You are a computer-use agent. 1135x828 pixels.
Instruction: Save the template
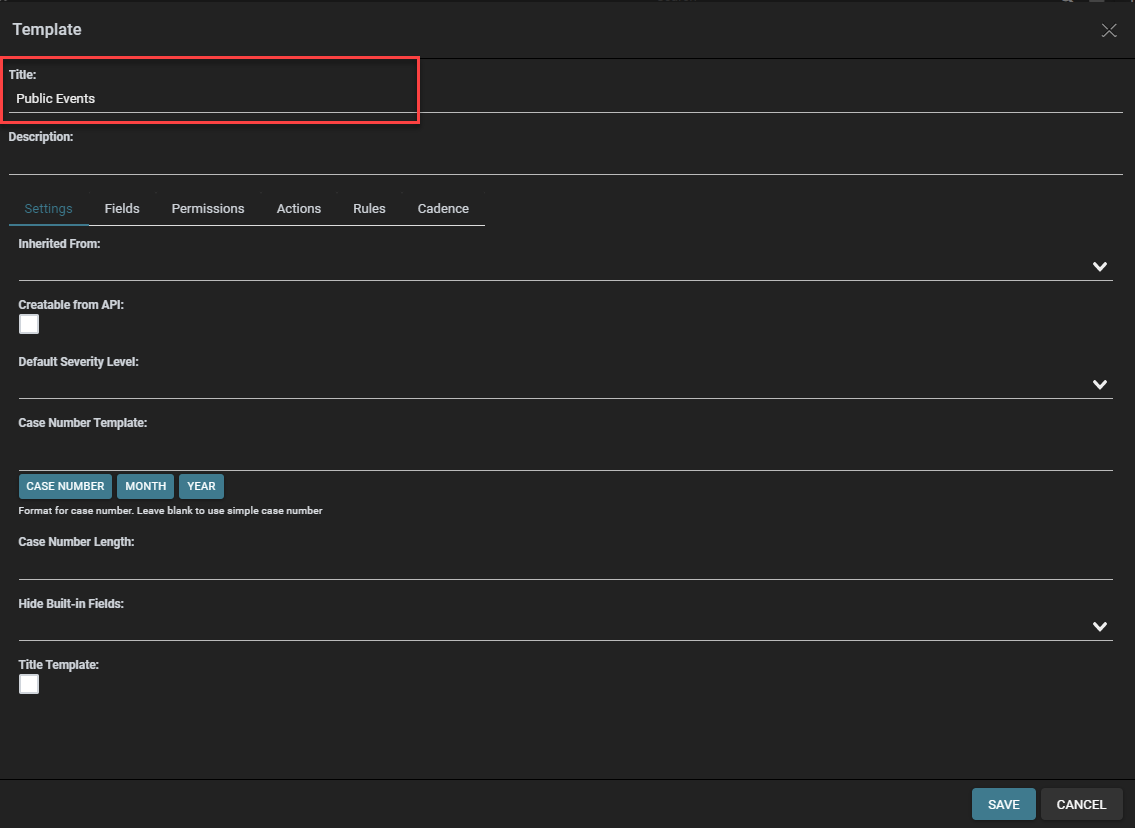(x=1003, y=804)
